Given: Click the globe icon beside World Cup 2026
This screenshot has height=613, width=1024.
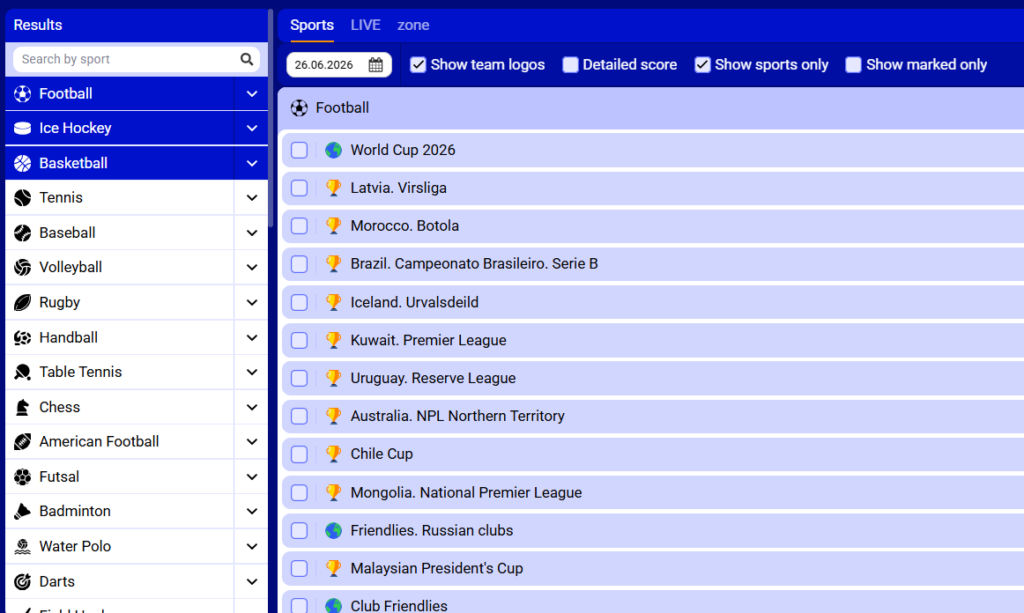Looking at the screenshot, I should (334, 150).
